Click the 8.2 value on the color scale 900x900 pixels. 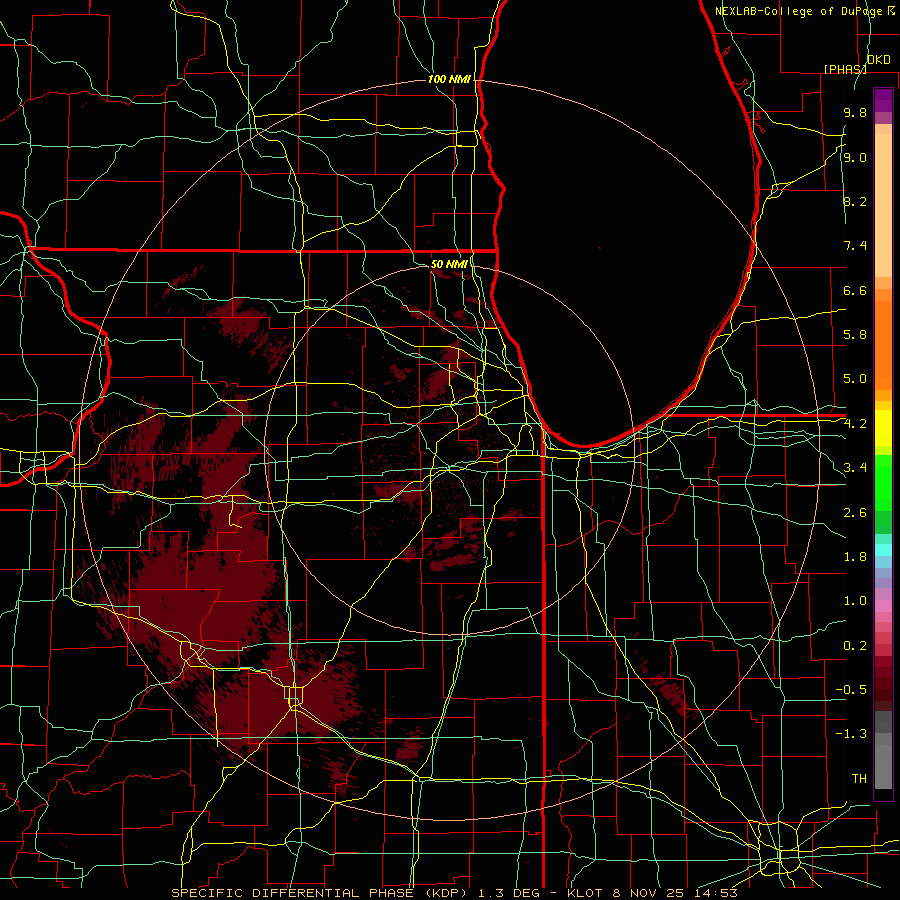(x=855, y=201)
